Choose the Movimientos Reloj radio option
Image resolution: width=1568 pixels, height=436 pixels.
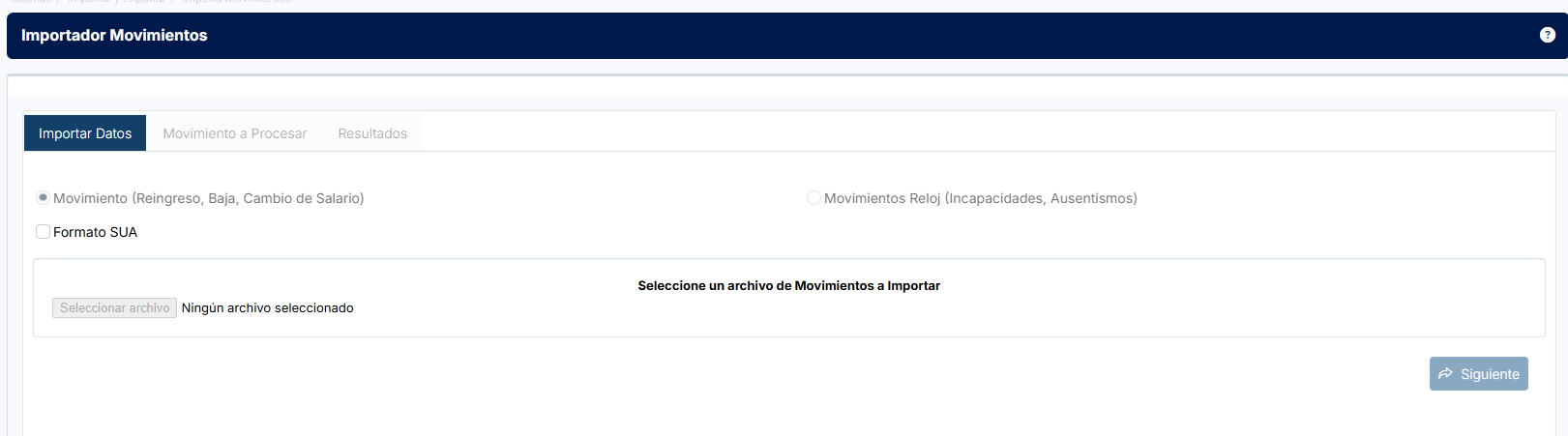[814, 198]
